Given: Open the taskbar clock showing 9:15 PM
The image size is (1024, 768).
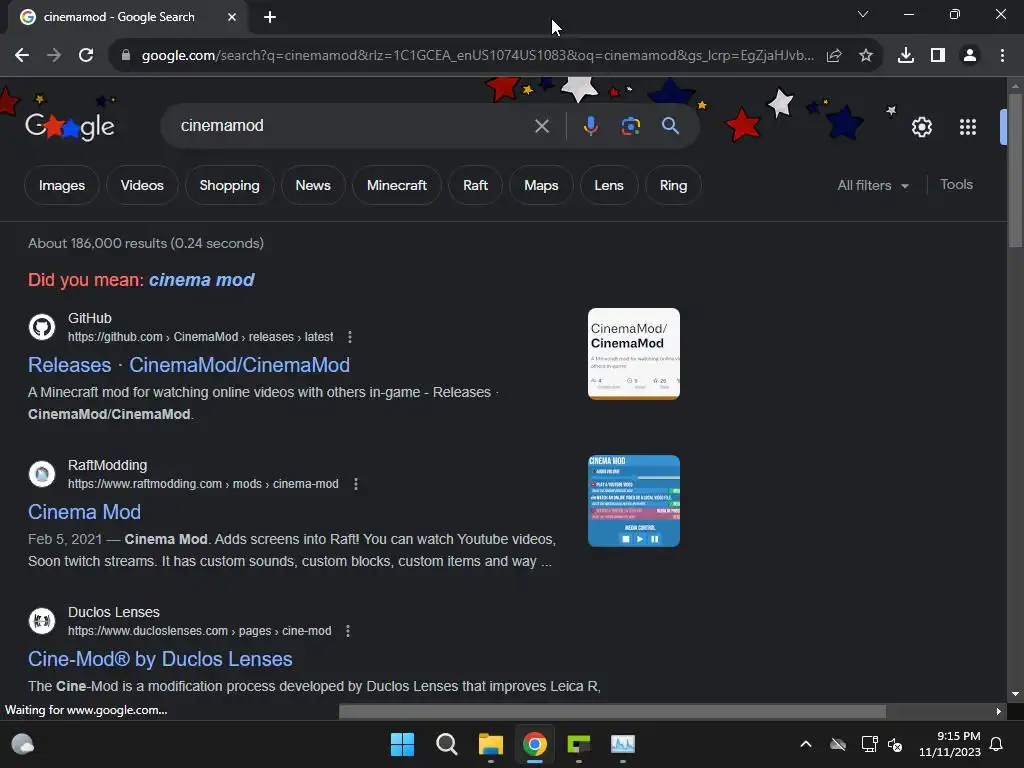Looking at the screenshot, I should pos(950,744).
